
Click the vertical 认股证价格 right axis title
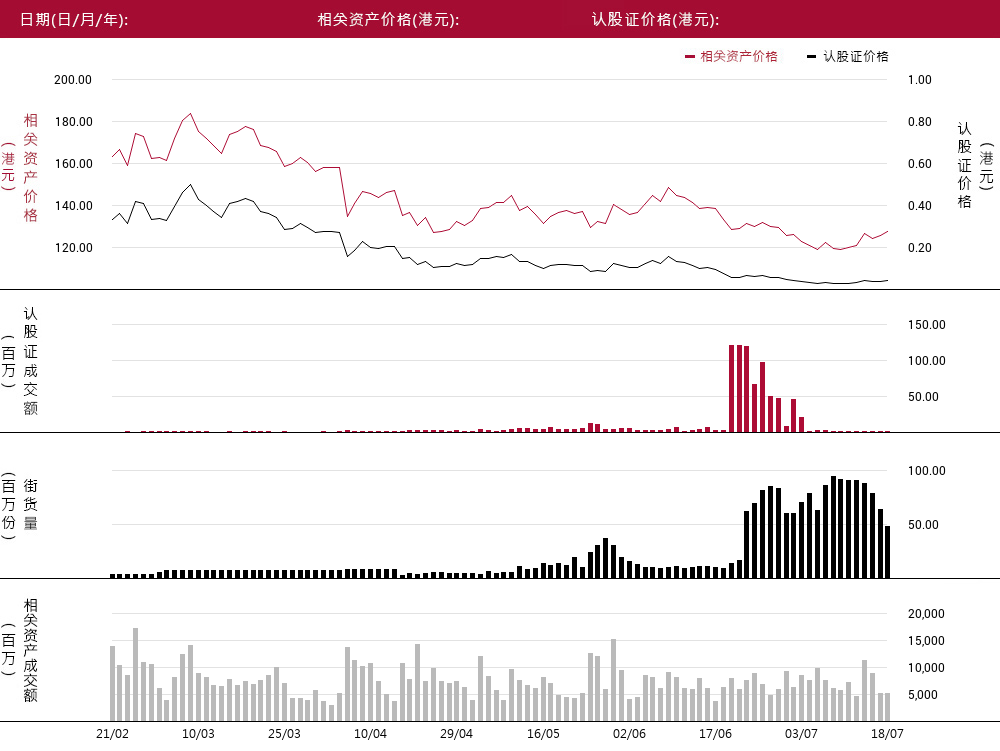tap(964, 165)
